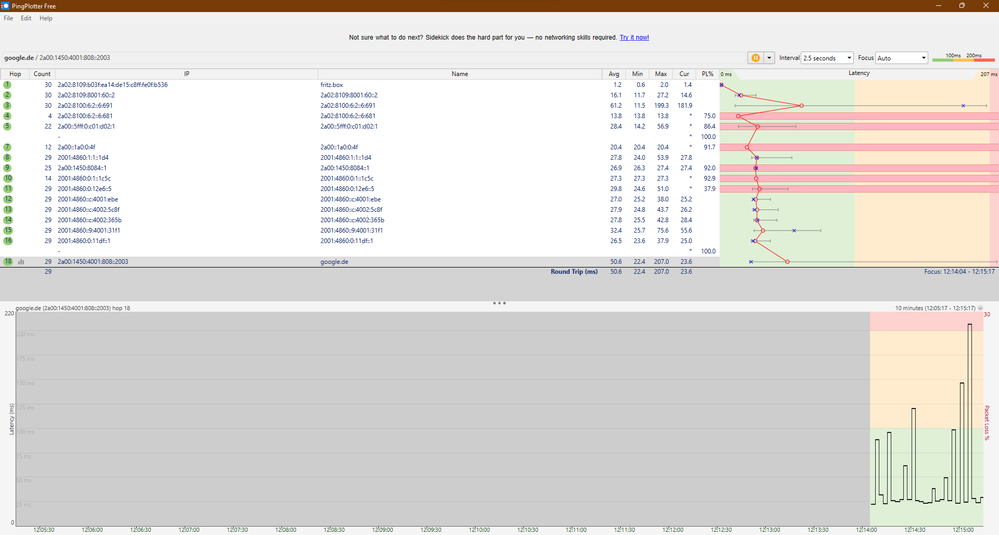Screen dimensions: 999x535
Task: Select the hop 5 green circle icon
Action: 8,126
